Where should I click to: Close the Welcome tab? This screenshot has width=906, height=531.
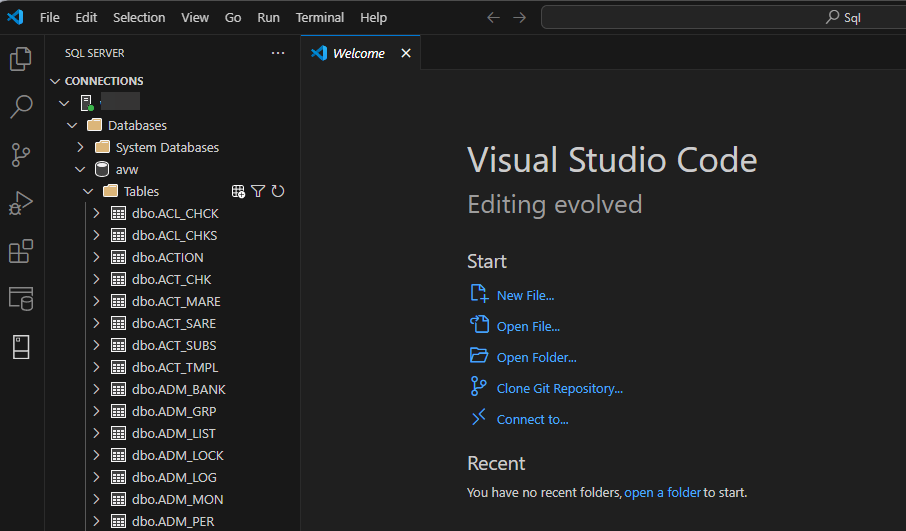click(x=406, y=53)
